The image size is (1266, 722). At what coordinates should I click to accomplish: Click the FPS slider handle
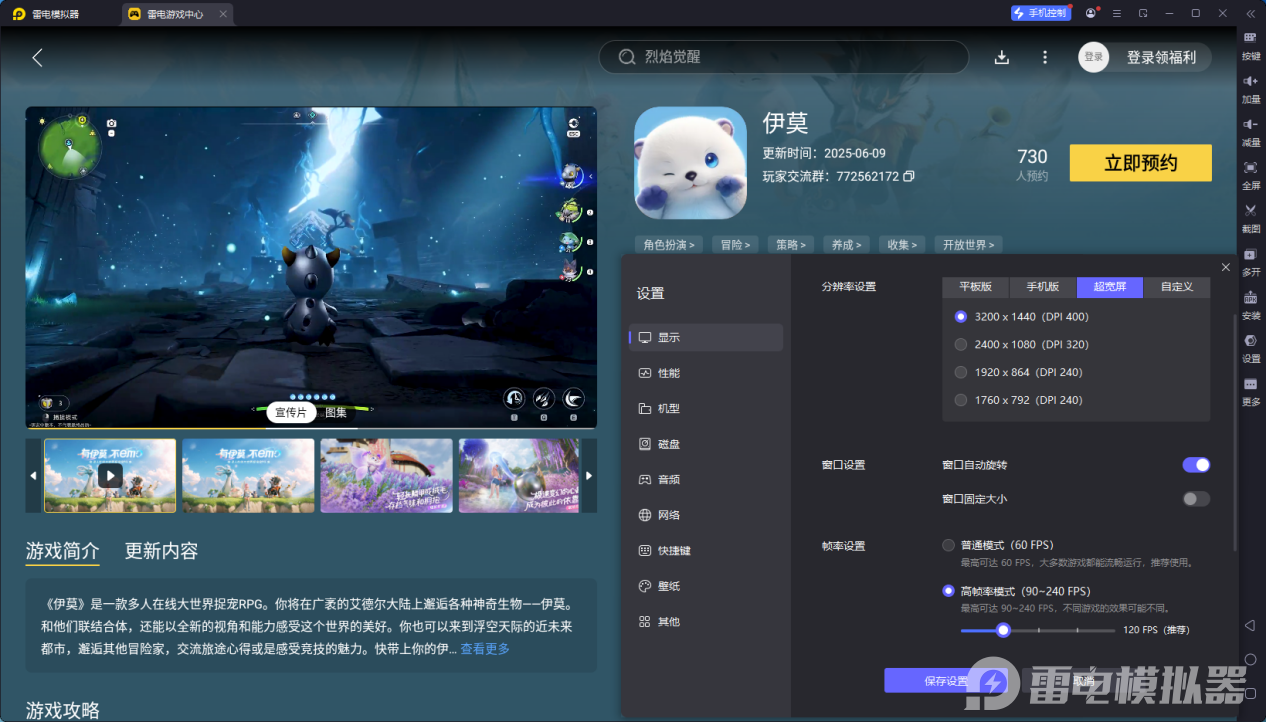tap(1003, 630)
